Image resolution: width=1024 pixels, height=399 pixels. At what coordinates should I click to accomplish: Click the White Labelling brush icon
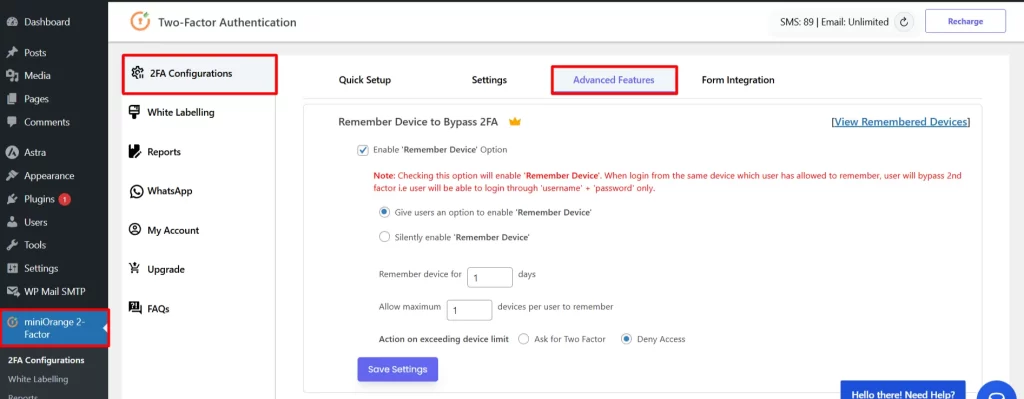(135, 112)
